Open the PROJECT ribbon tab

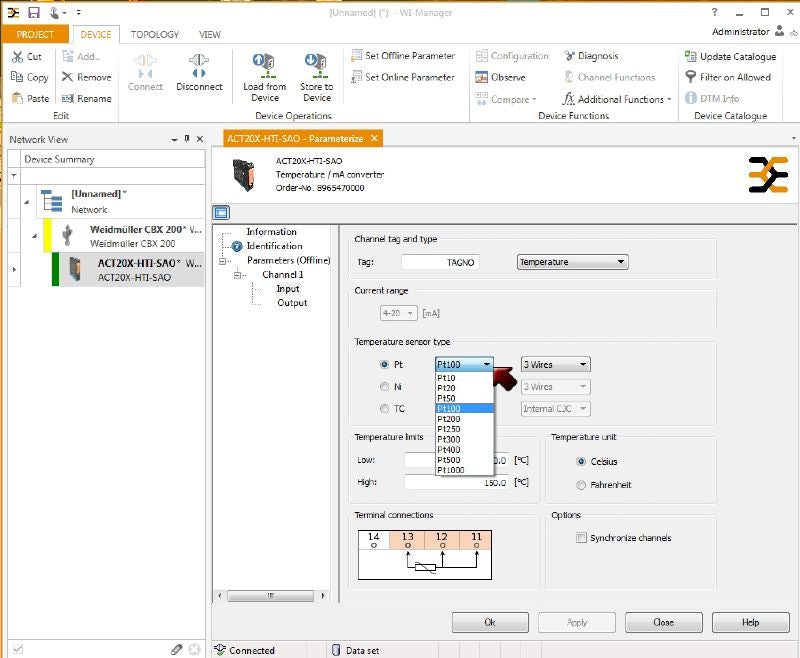(35, 34)
